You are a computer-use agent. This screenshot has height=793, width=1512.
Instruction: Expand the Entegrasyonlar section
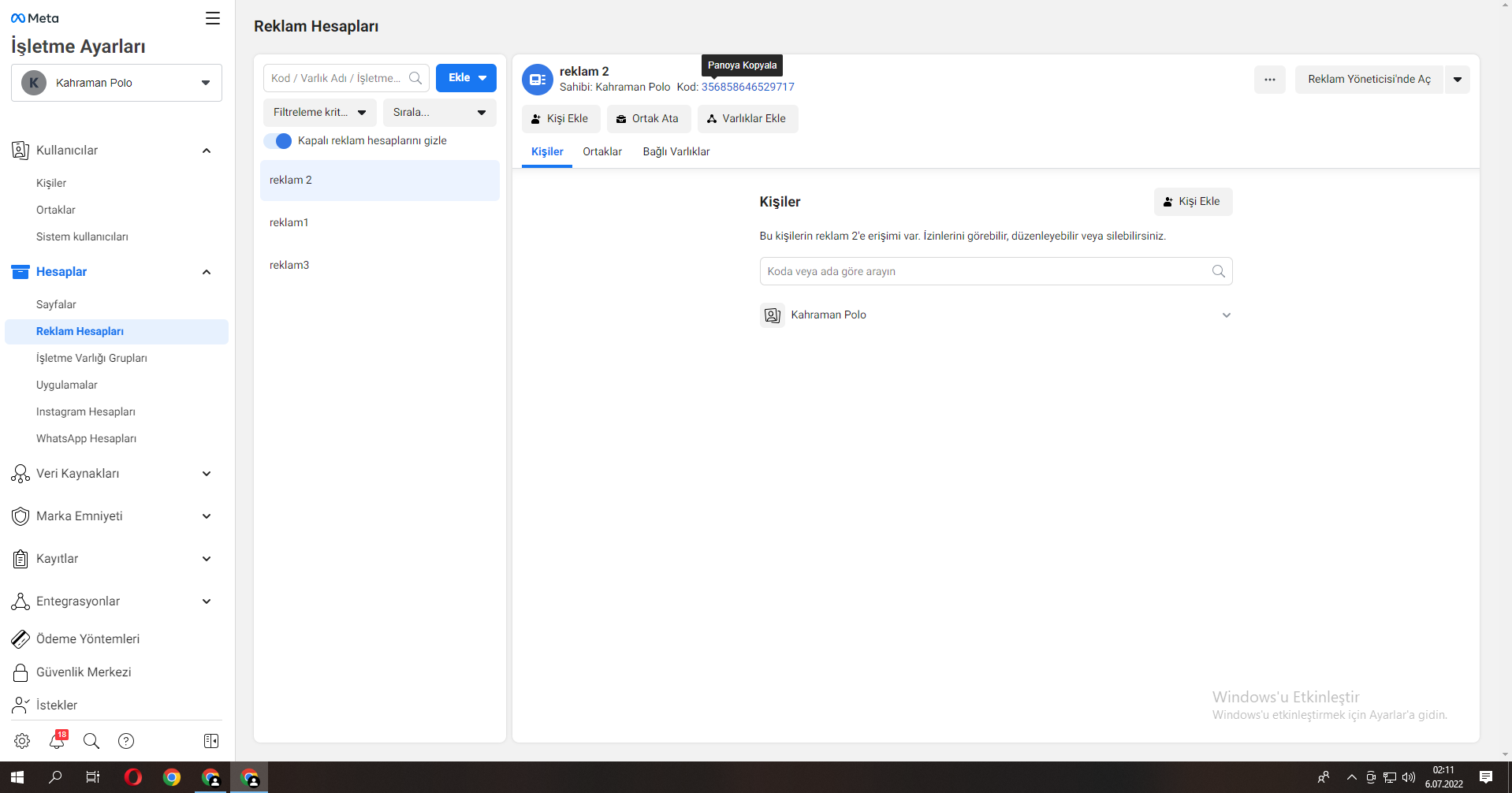[207, 601]
